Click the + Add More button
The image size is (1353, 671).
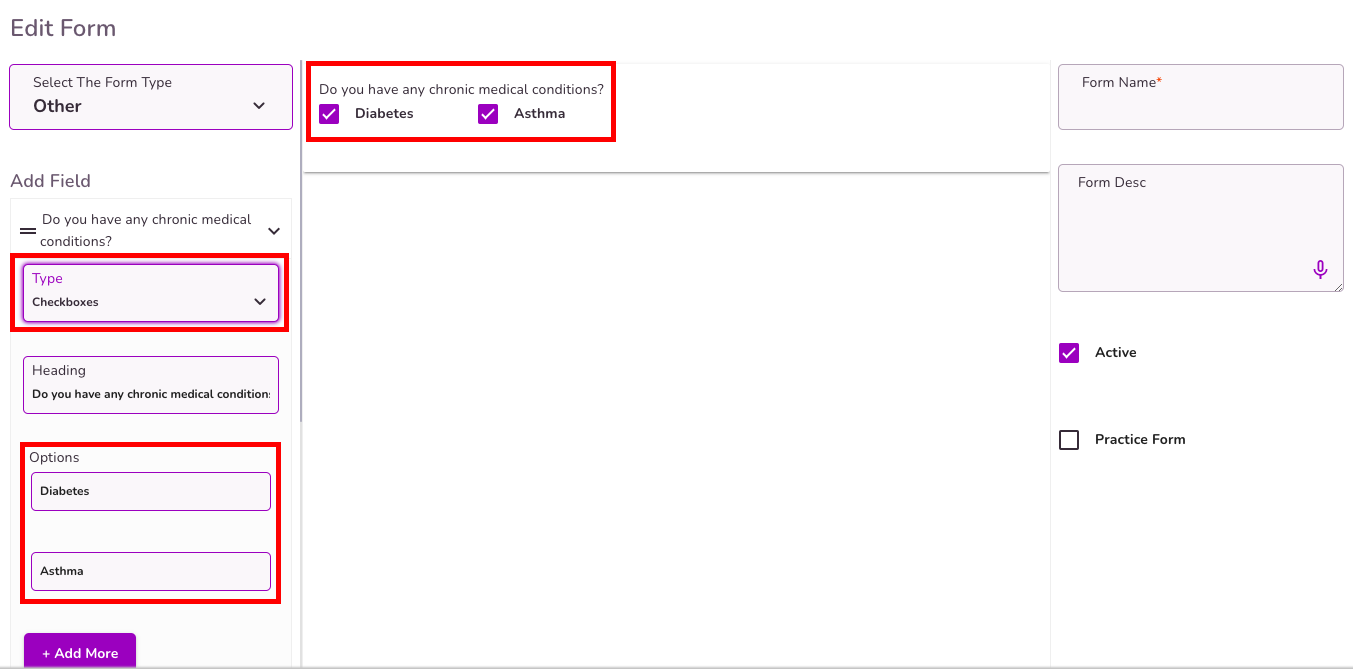point(79,651)
